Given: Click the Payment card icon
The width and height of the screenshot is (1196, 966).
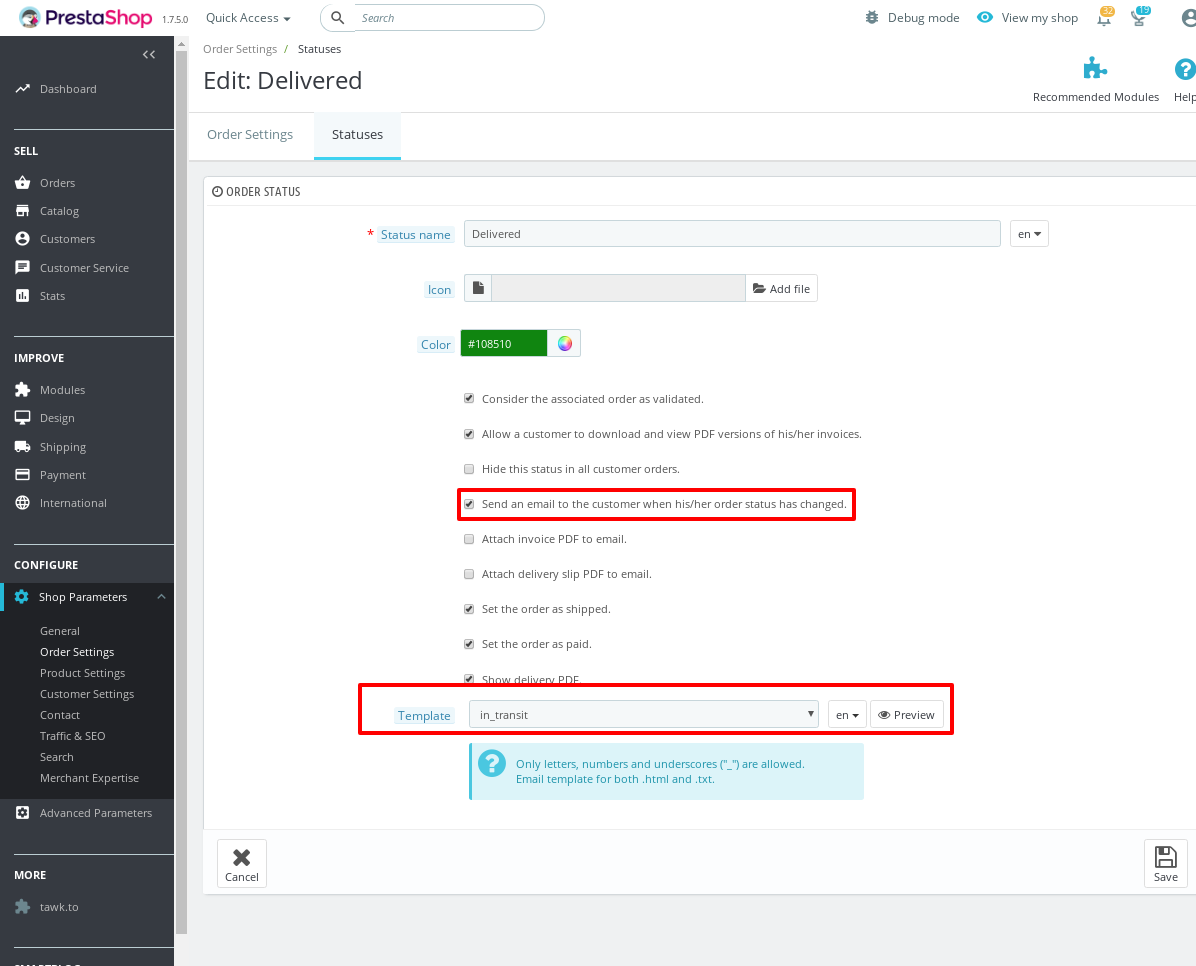Looking at the screenshot, I should [22, 475].
